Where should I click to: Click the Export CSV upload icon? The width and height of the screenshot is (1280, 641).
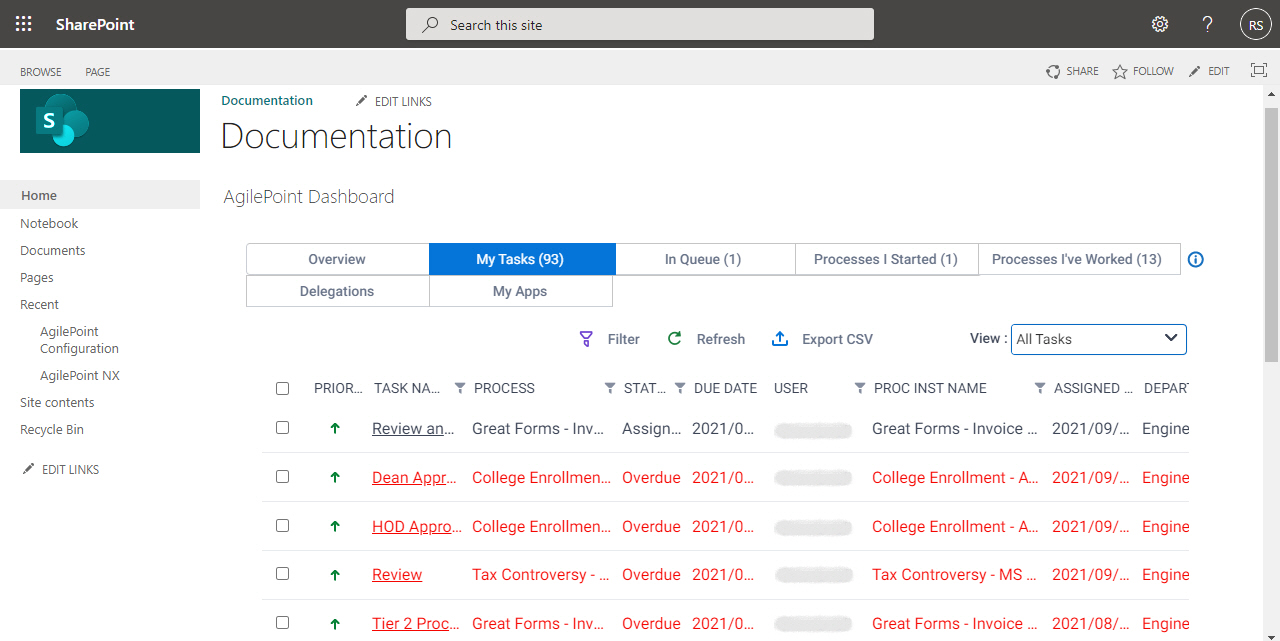(x=780, y=339)
